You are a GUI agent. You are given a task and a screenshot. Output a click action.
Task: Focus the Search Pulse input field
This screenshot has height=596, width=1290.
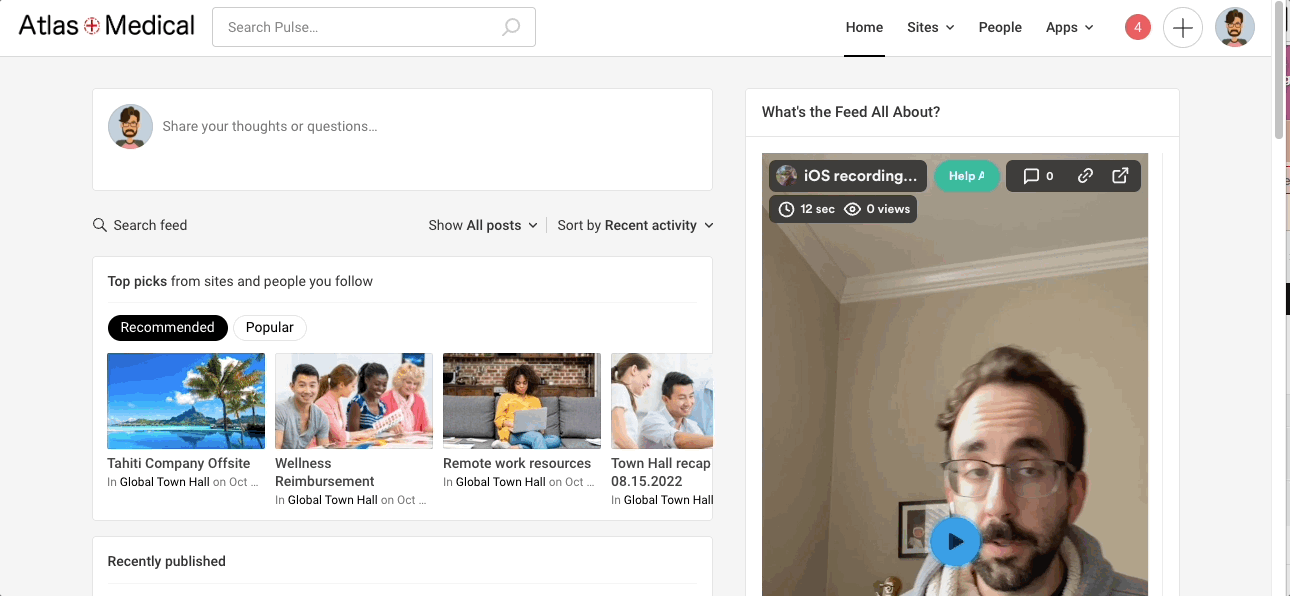374,27
